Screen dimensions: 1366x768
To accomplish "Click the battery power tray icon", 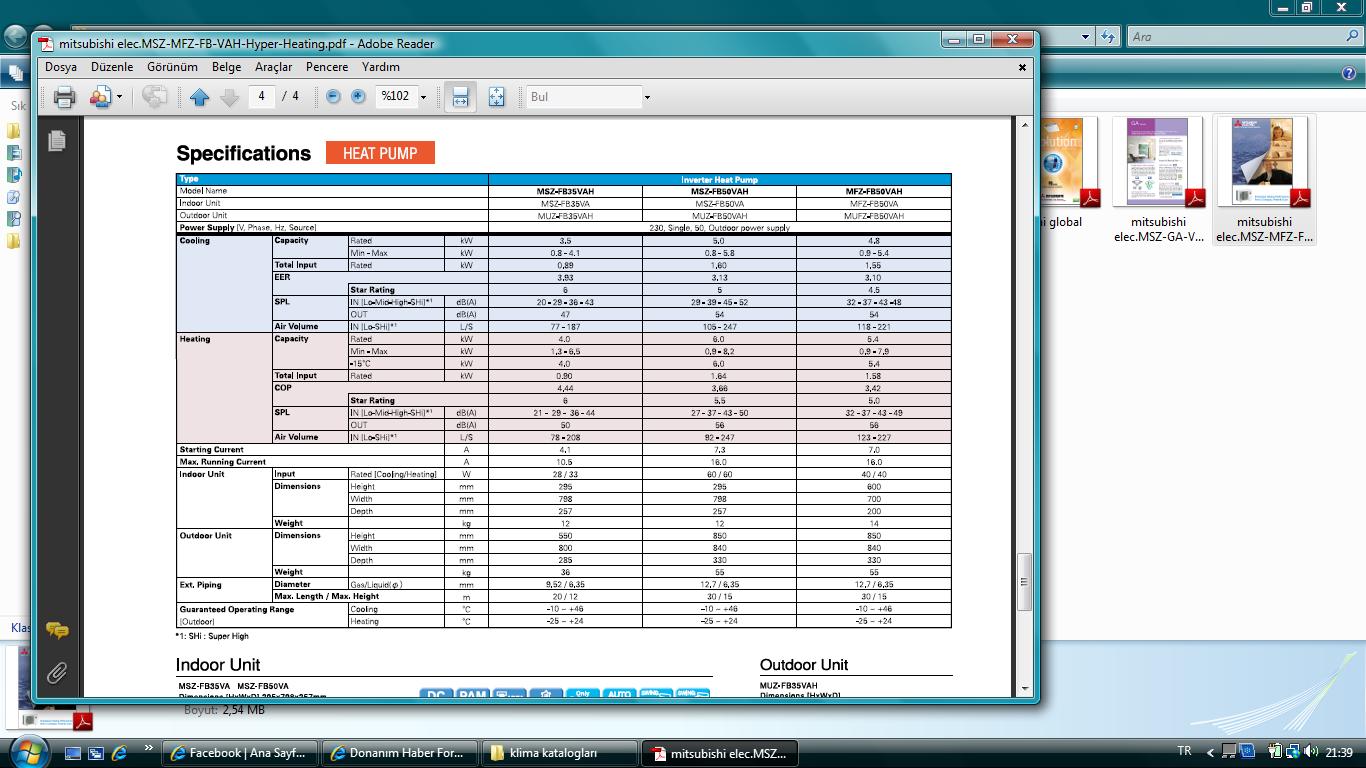I will tap(1275, 752).
